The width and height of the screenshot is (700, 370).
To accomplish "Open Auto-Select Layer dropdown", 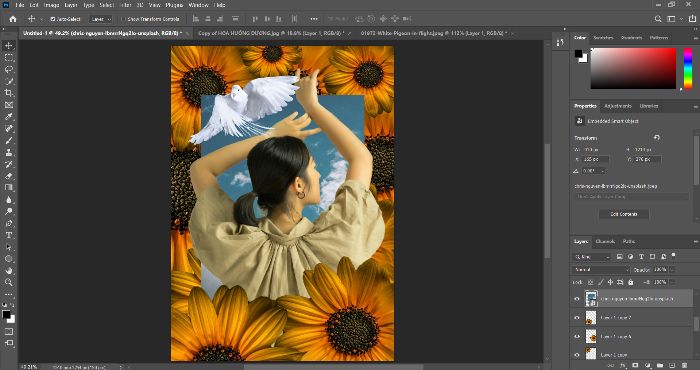I will pos(100,19).
